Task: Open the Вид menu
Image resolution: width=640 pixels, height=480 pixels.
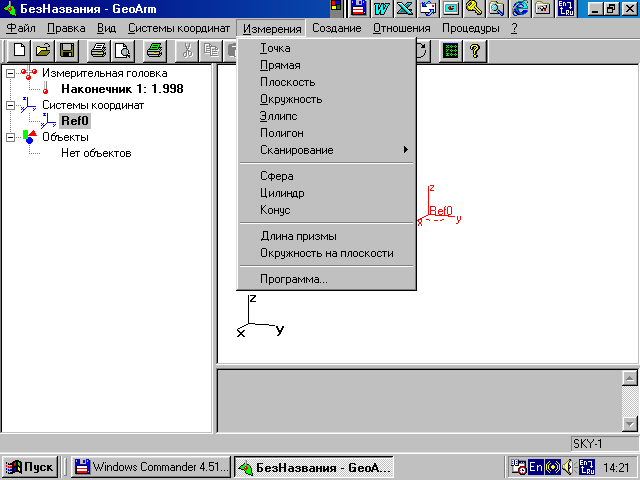Action: (107, 28)
